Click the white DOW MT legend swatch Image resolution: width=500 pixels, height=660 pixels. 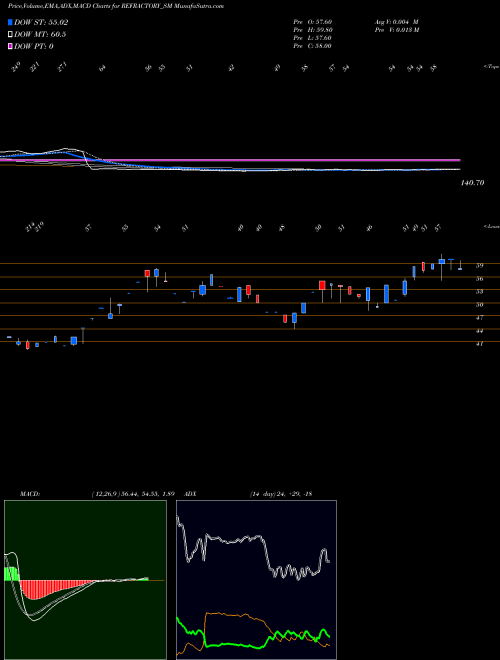[x=10, y=34]
